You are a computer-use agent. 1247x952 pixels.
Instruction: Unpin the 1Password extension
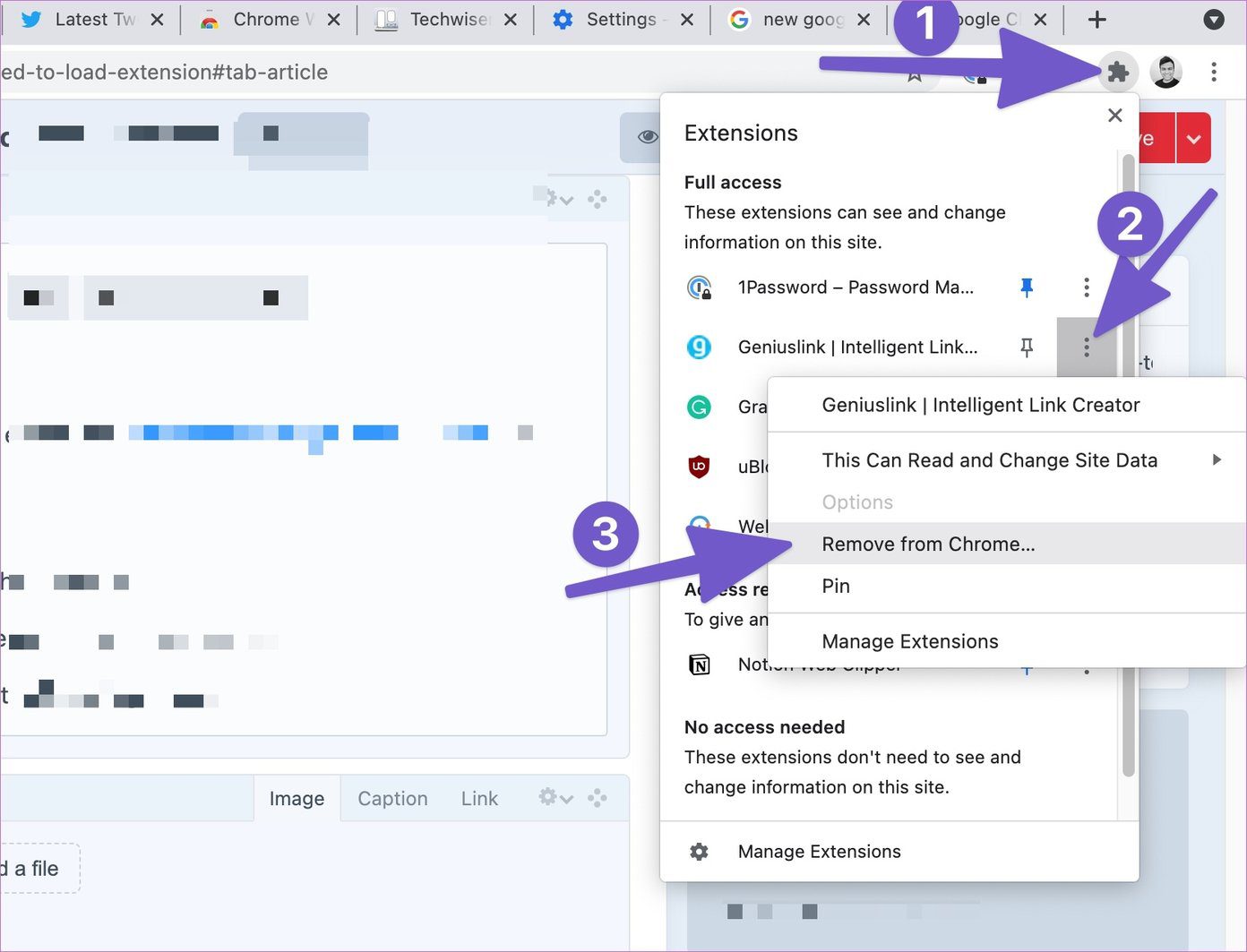click(x=1027, y=287)
